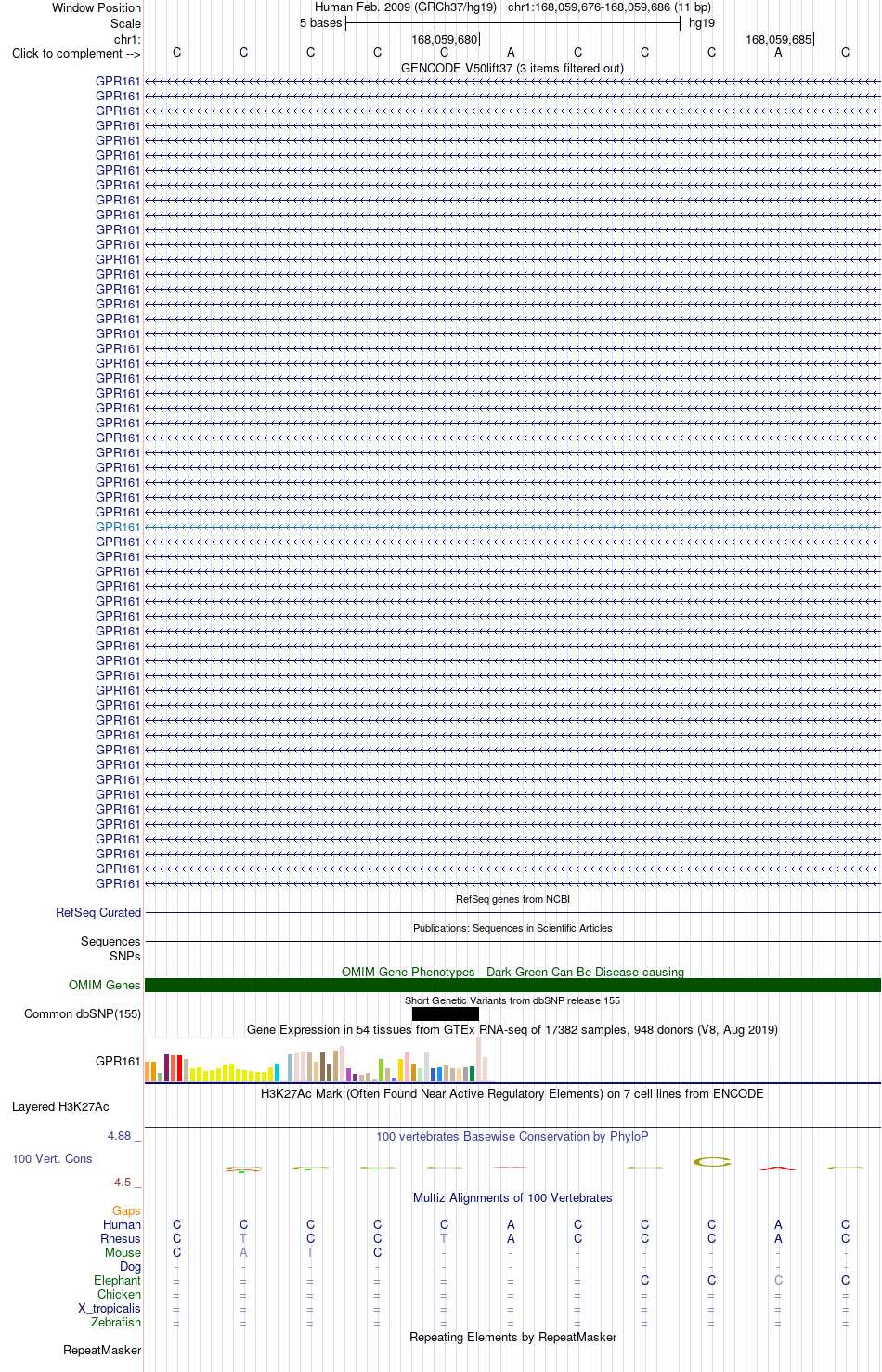Click the large yellow C PhyloP glyph
The height and width of the screenshot is (1372, 882).
tap(712, 1161)
